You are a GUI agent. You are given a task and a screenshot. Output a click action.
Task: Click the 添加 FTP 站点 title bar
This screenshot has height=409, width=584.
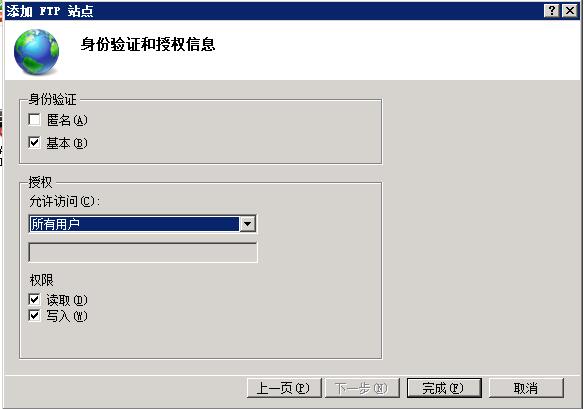point(274,11)
